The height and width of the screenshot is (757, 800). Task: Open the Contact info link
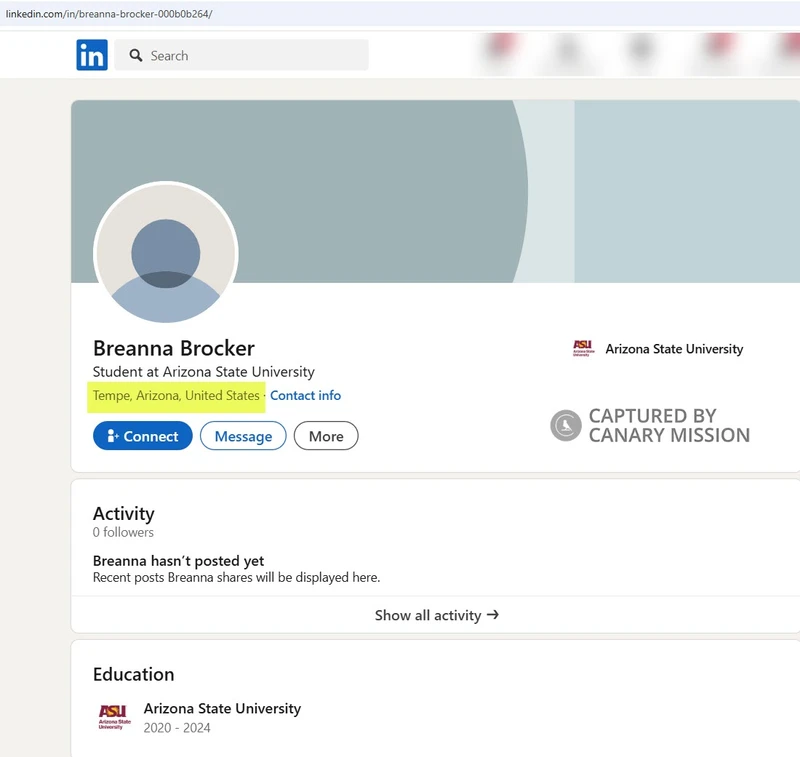[x=305, y=395]
